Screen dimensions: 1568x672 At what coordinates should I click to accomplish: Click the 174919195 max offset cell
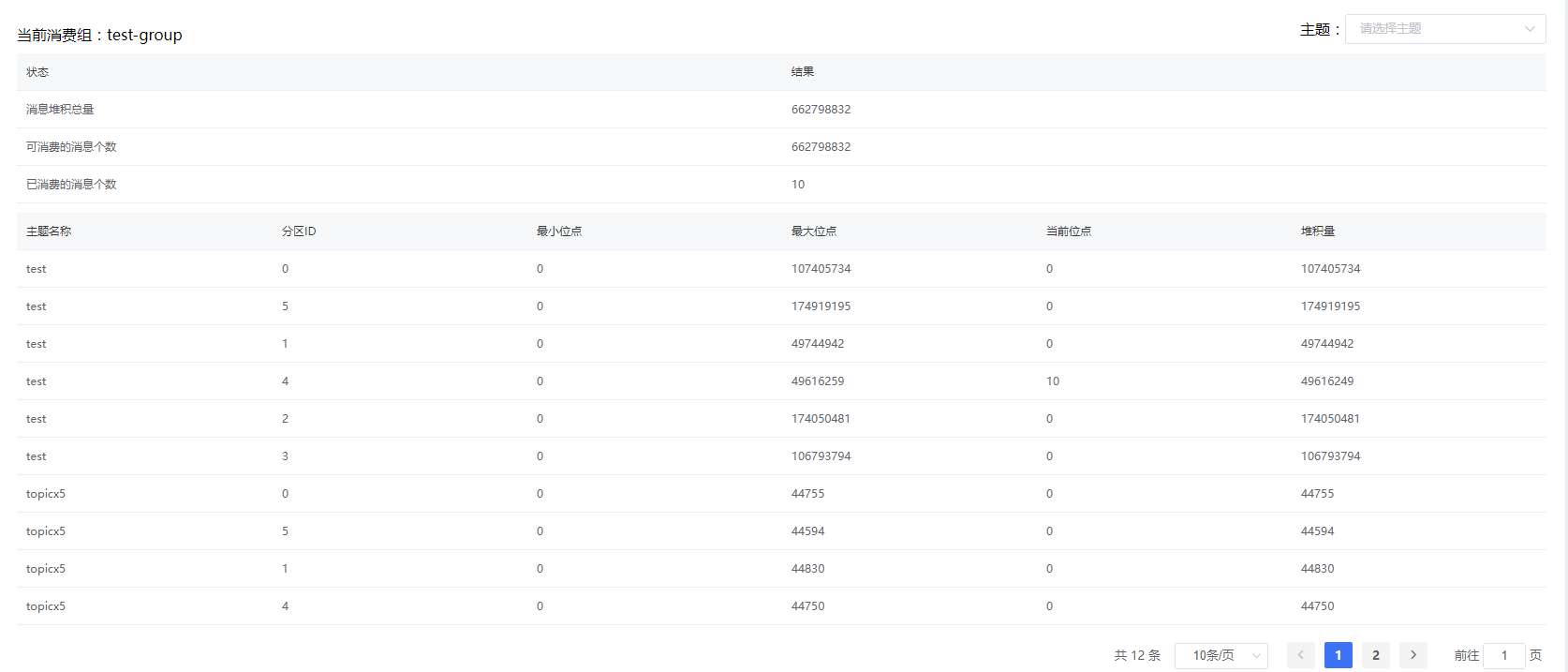(x=821, y=306)
